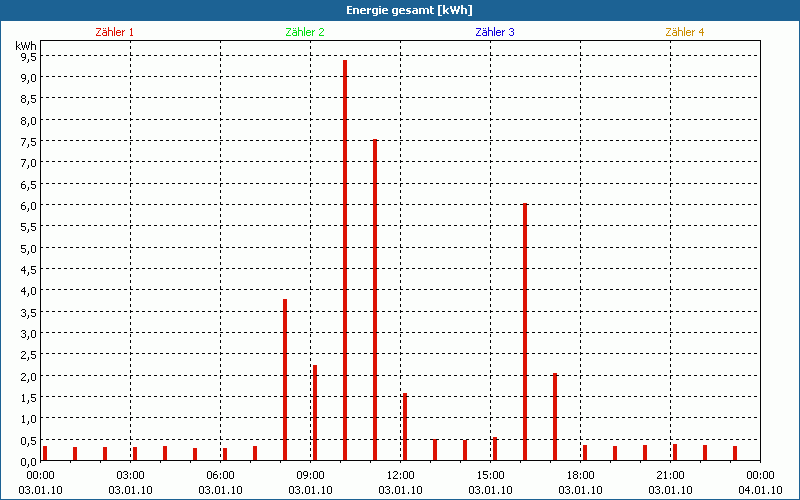Select the Zähler 4 legend label
This screenshot has height=500, width=800.
click(685, 32)
